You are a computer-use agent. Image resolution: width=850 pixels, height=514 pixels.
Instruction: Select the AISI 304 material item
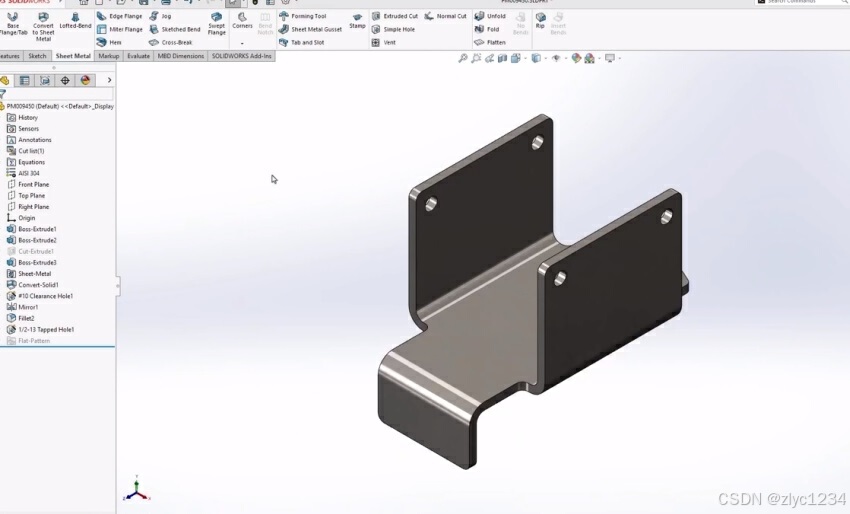pos(23,174)
